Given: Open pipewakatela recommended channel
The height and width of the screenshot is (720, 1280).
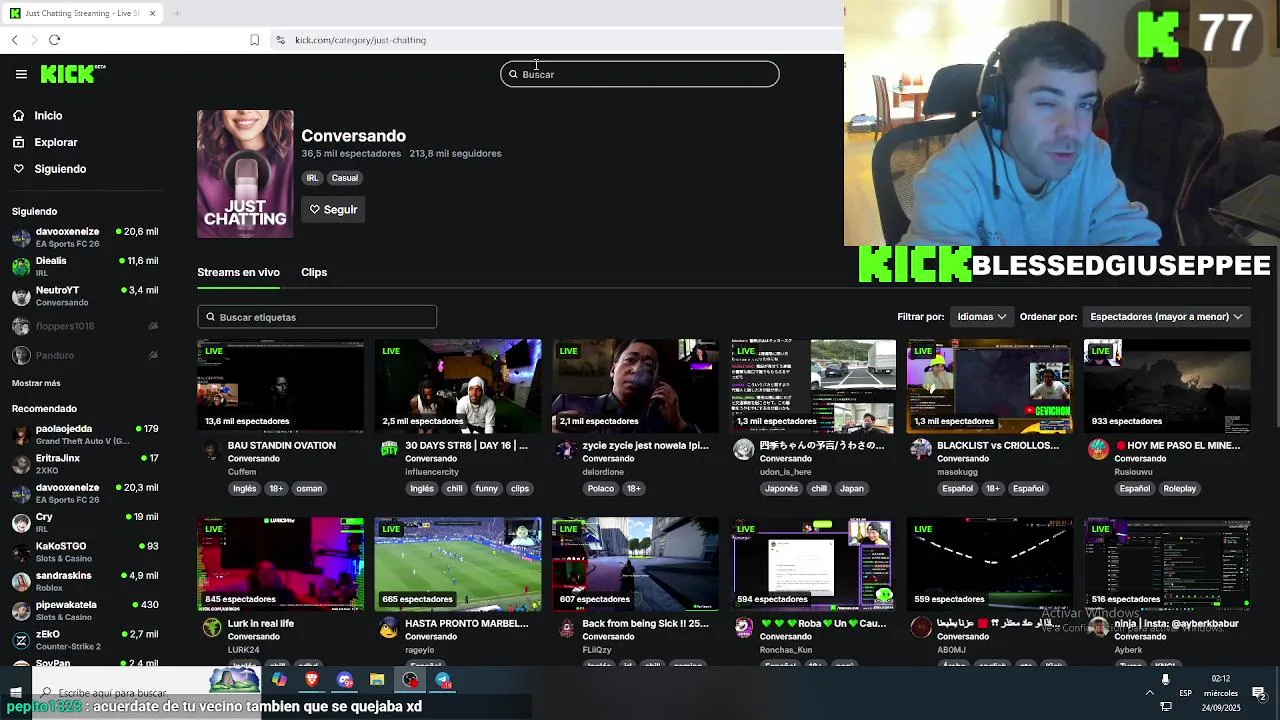Looking at the screenshot, I should click(85, 611).
